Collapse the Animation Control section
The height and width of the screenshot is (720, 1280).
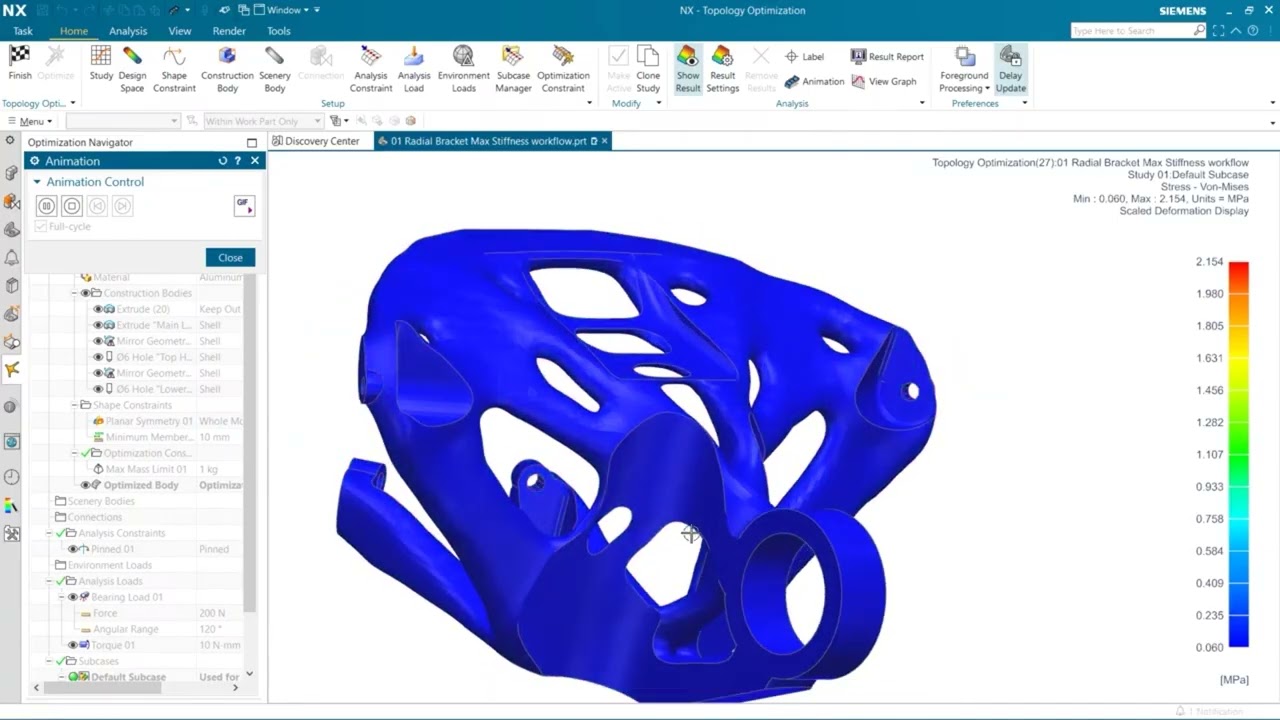[37, 182]
